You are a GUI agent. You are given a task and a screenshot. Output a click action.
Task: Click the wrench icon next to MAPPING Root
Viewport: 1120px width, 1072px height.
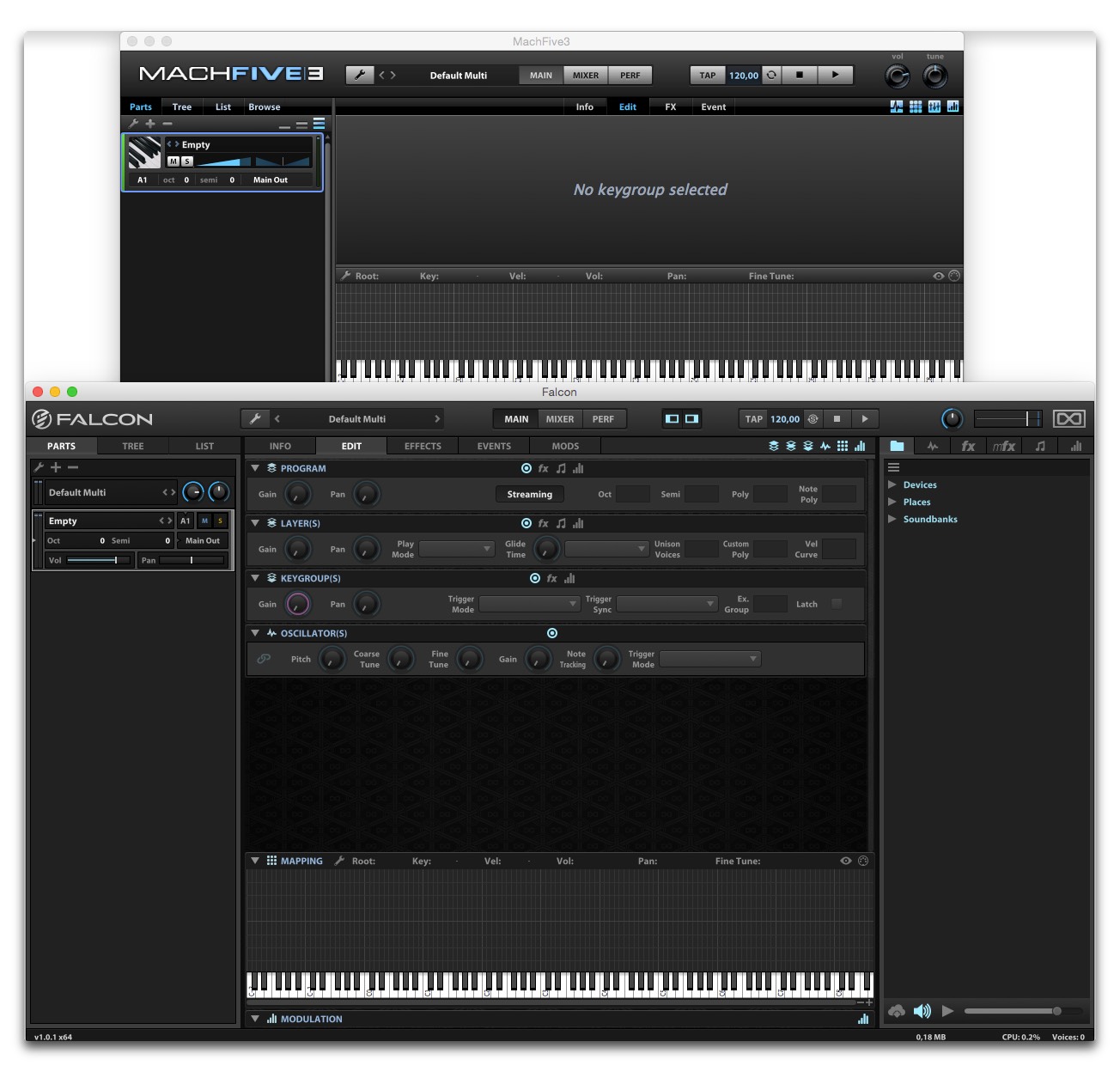339,861
